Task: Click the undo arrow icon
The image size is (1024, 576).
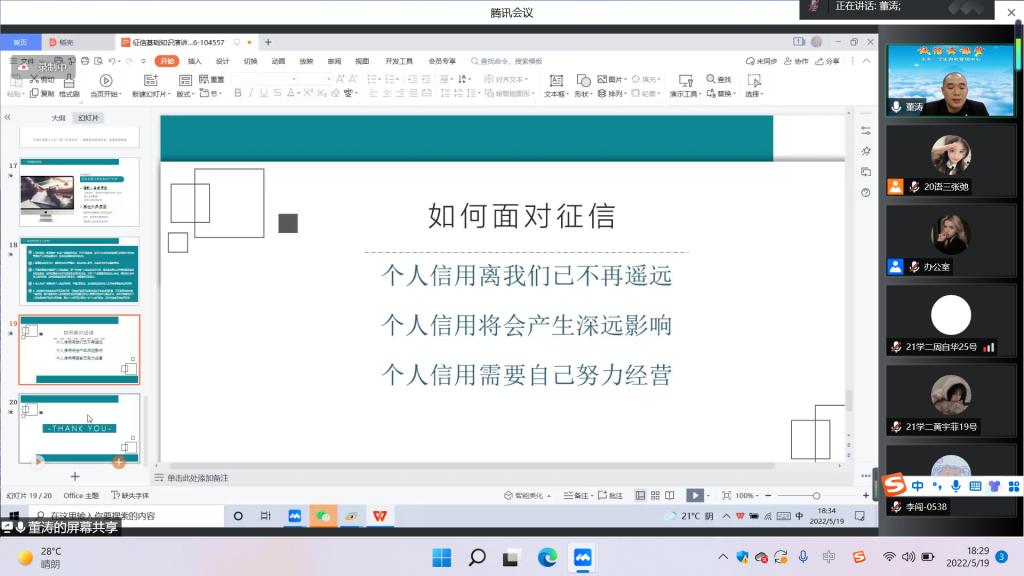Action: [x=112, y=61]
